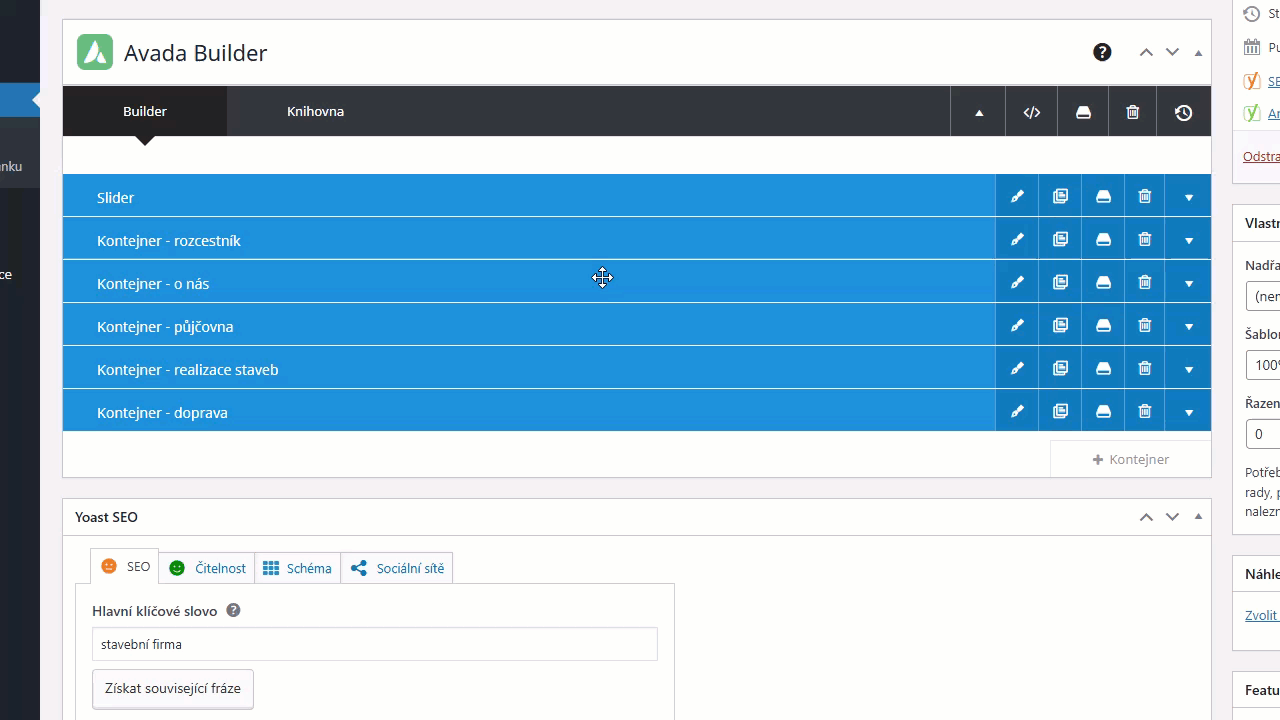The height and width of the screenshot is (720, 1280).
Task: Clone the Kontejner - doprava container
Action: [1060, 412]
